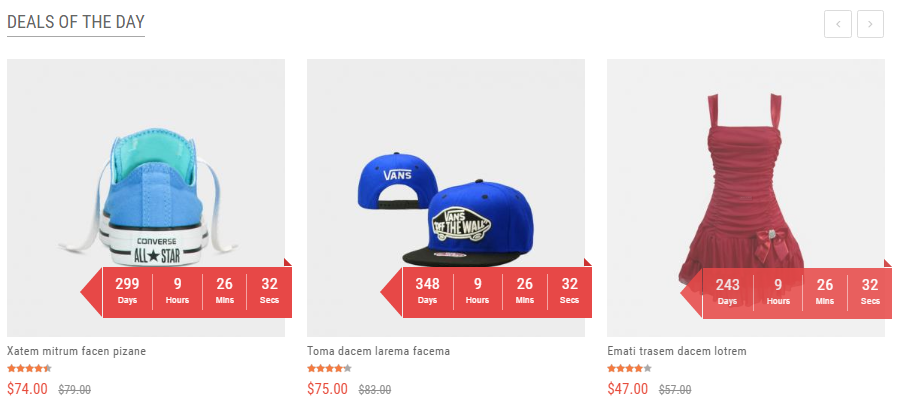Click the $74.00 sale price
The image size is (901, 415).
(x=28, y=389)
